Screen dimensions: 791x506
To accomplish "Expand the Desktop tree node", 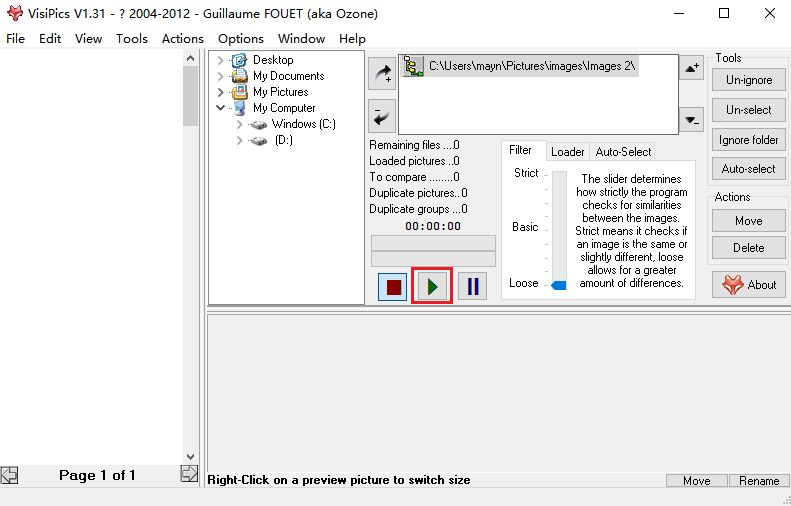I will pos(220,60).
